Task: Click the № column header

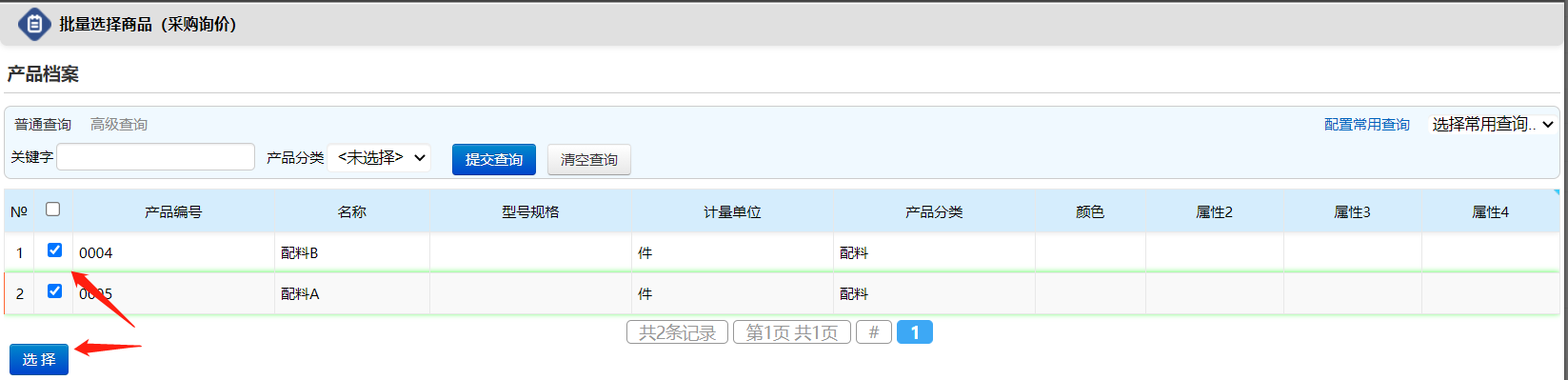Action: [19, 211]
